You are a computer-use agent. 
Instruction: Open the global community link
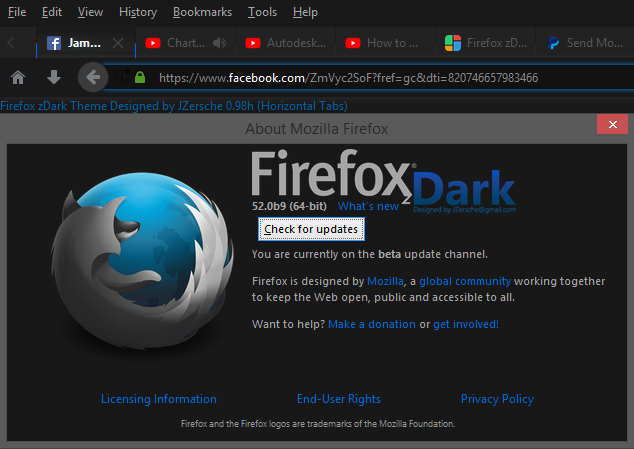pyautogui.click(x=465, y=281)
